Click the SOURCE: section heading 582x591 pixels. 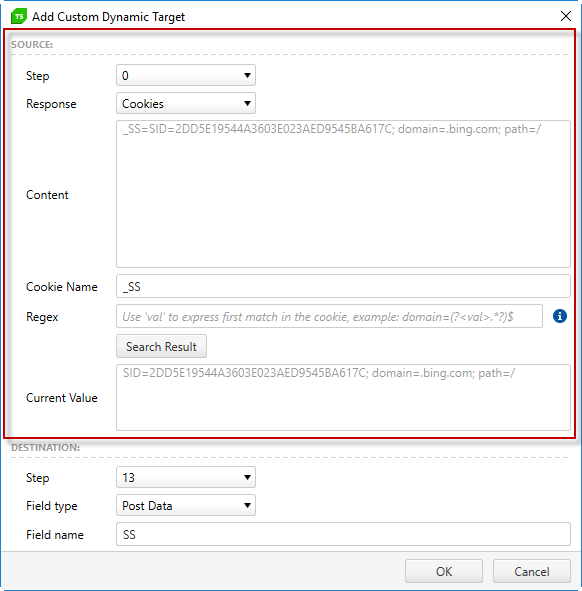click(32, 44)
